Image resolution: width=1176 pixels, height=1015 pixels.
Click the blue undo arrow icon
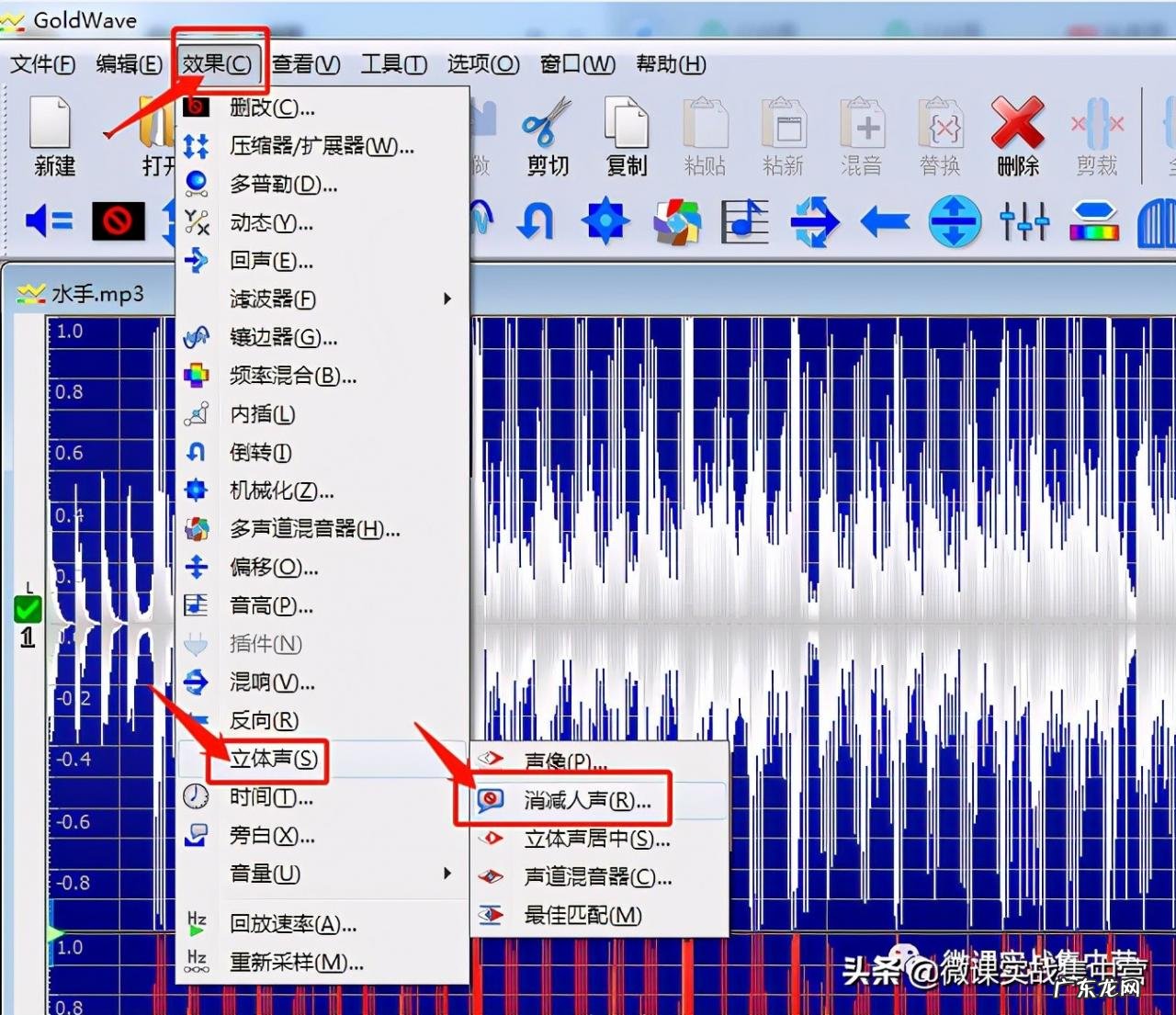click(x=536, y=221)
